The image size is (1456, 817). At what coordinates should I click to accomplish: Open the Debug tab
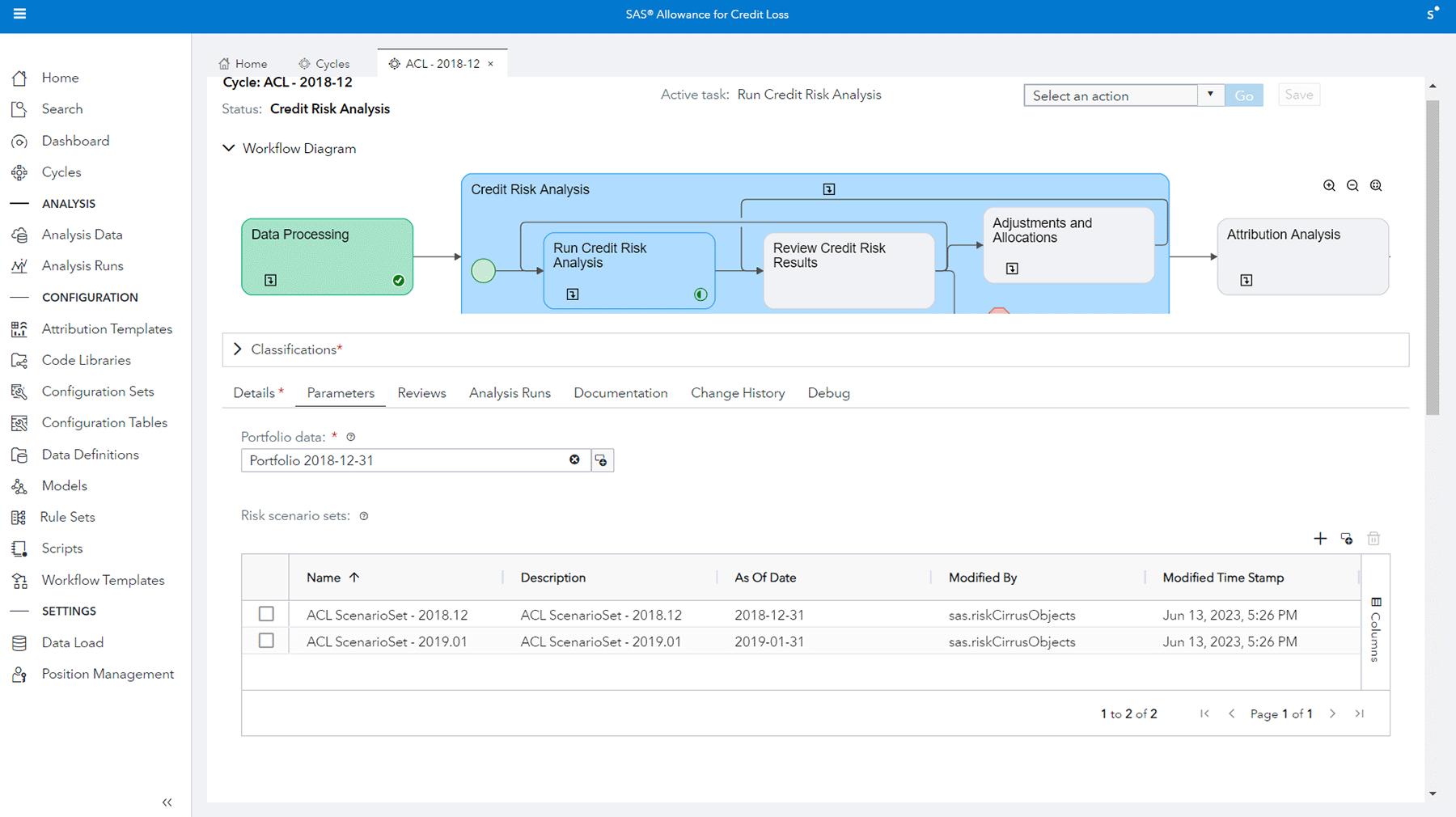[x=828, y=393]
